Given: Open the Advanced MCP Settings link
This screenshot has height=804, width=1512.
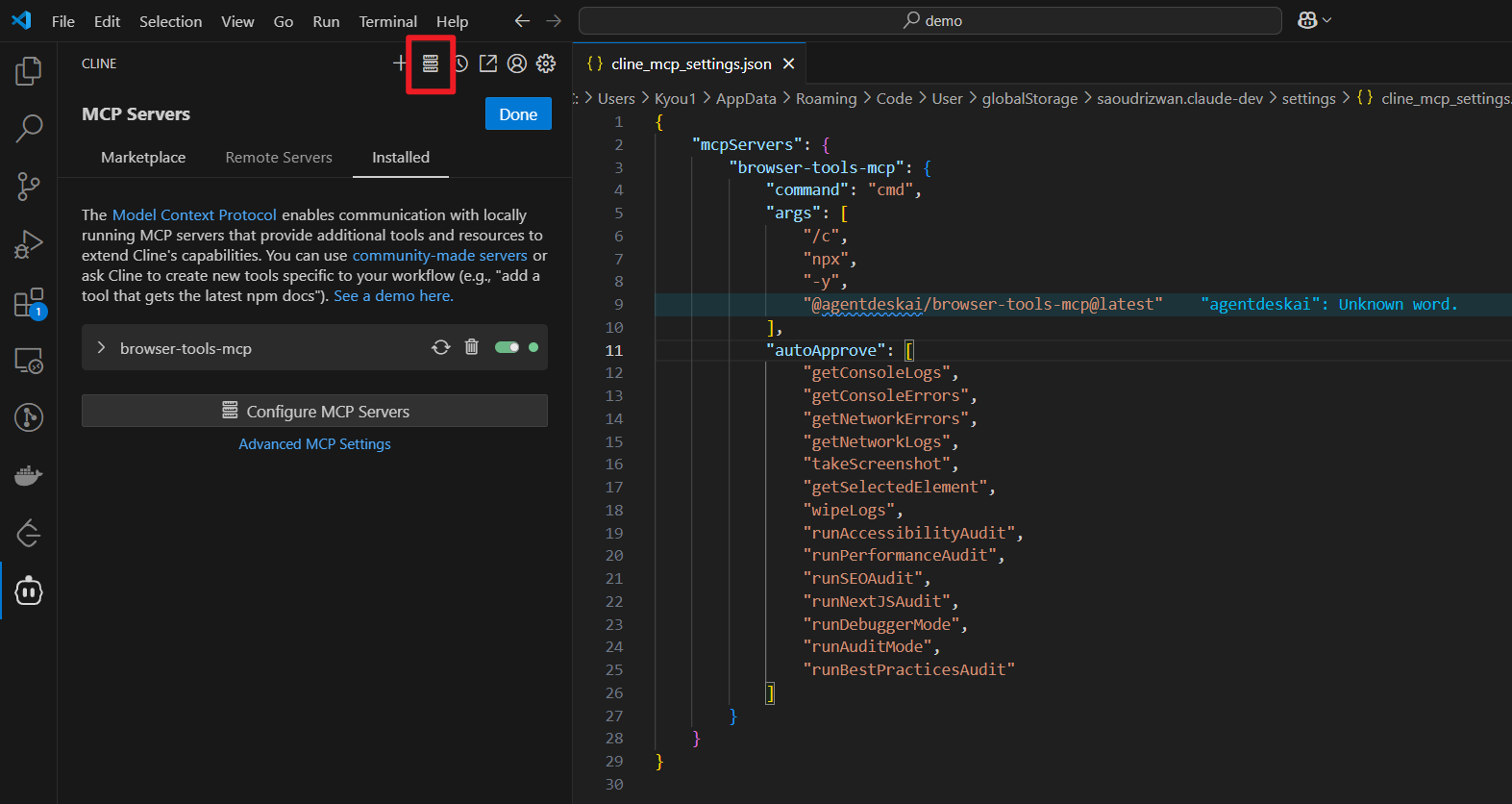Looking at the screenshot, I should (314, 444).
